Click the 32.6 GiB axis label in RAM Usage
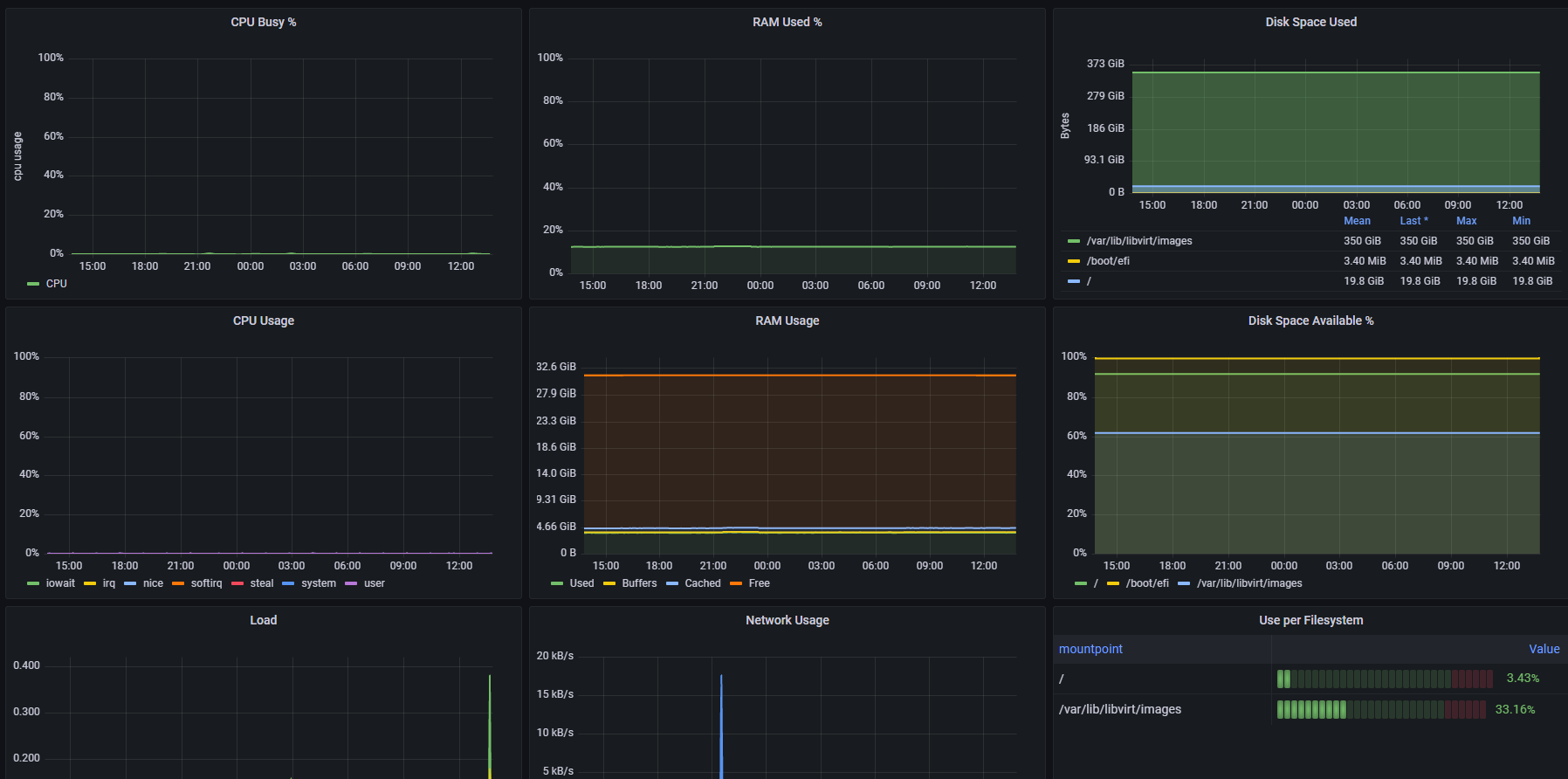The height and width of the screenshot is (779, 1568). (556, 367)
